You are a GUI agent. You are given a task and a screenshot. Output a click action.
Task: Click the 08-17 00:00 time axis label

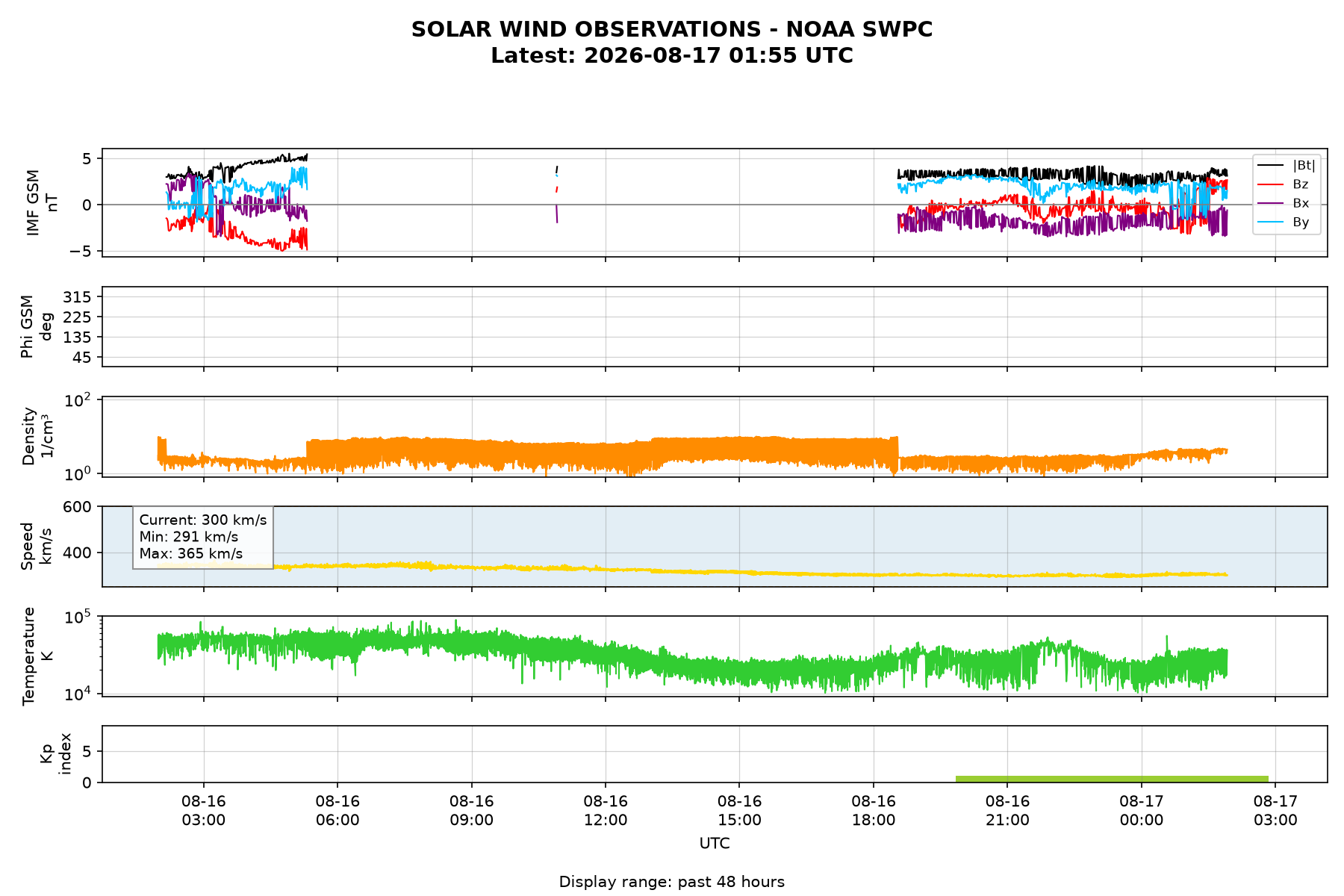(x=1142, y=810)
